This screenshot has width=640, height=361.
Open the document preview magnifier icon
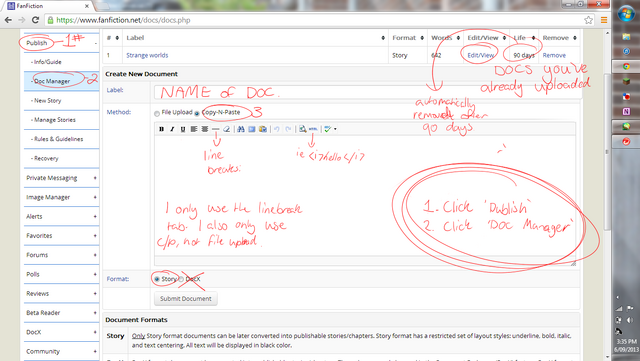302,129
